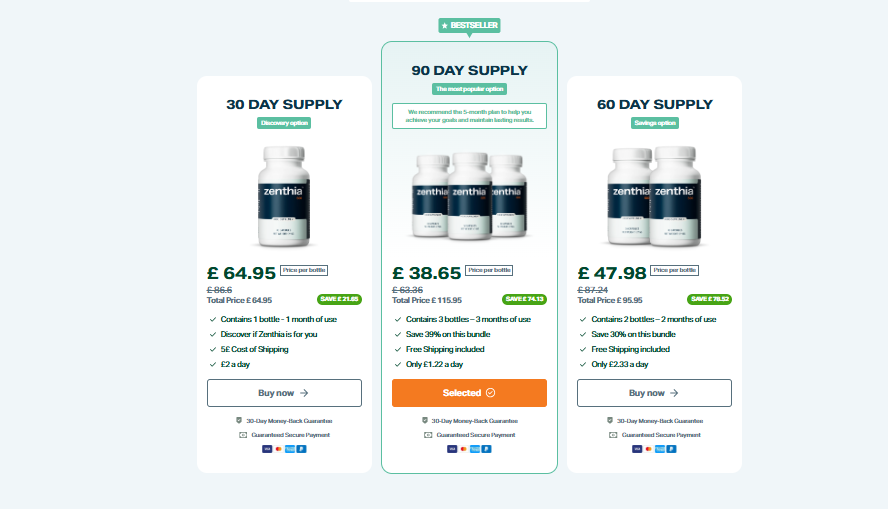The image size is (888, 509).
Task: Click the Discovery option tag
Action: pos(284,123)
